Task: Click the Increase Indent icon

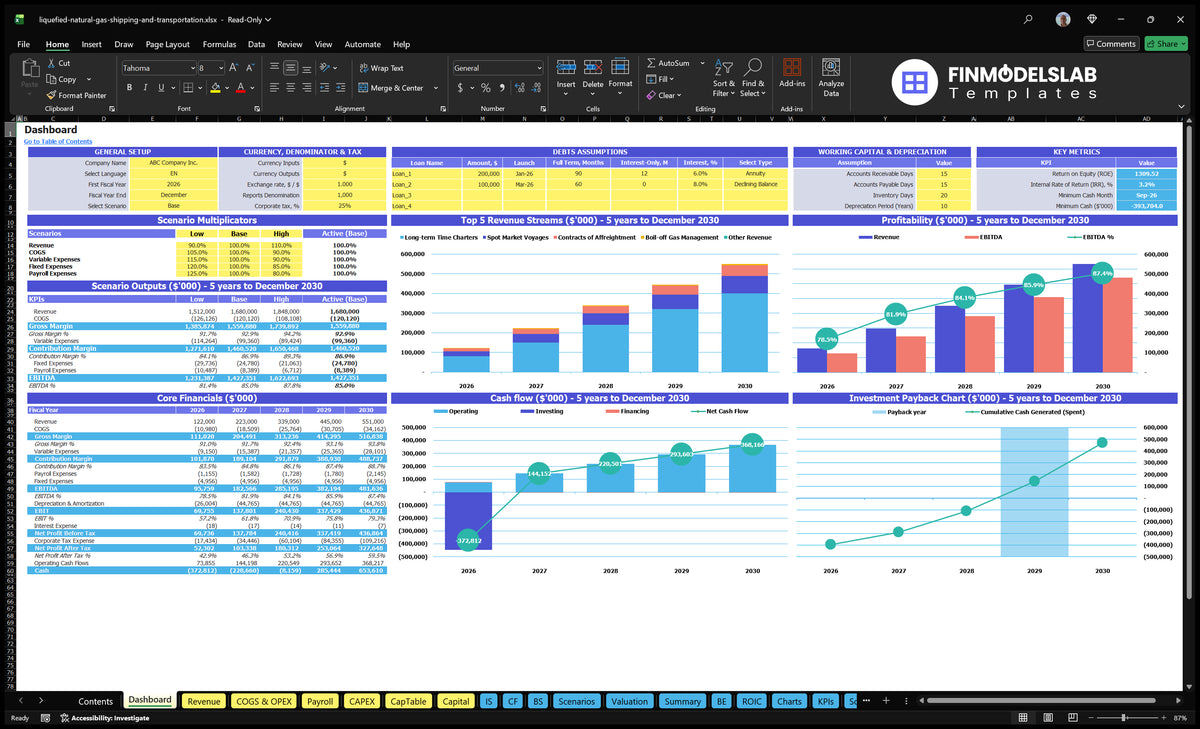Action: (x=343, y=88)
